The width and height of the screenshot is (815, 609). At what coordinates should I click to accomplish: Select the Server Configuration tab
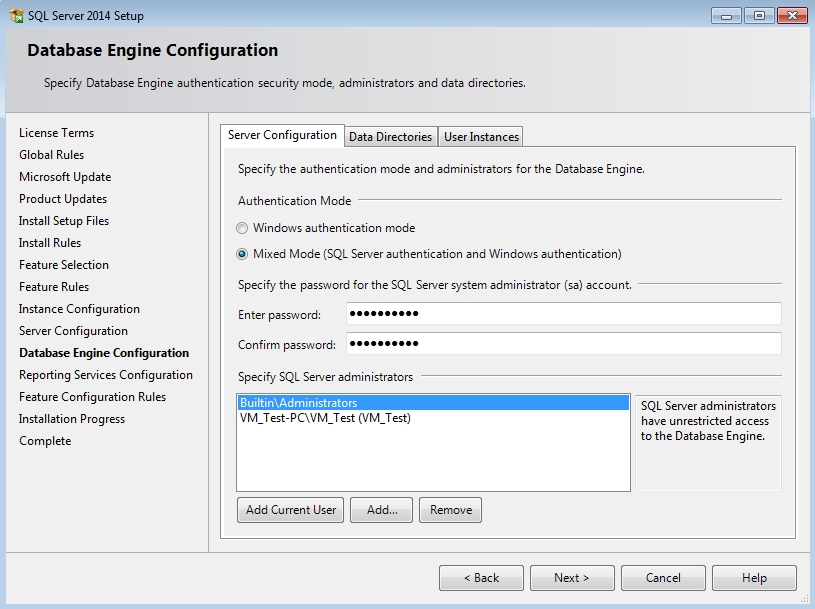click(282, 136)
